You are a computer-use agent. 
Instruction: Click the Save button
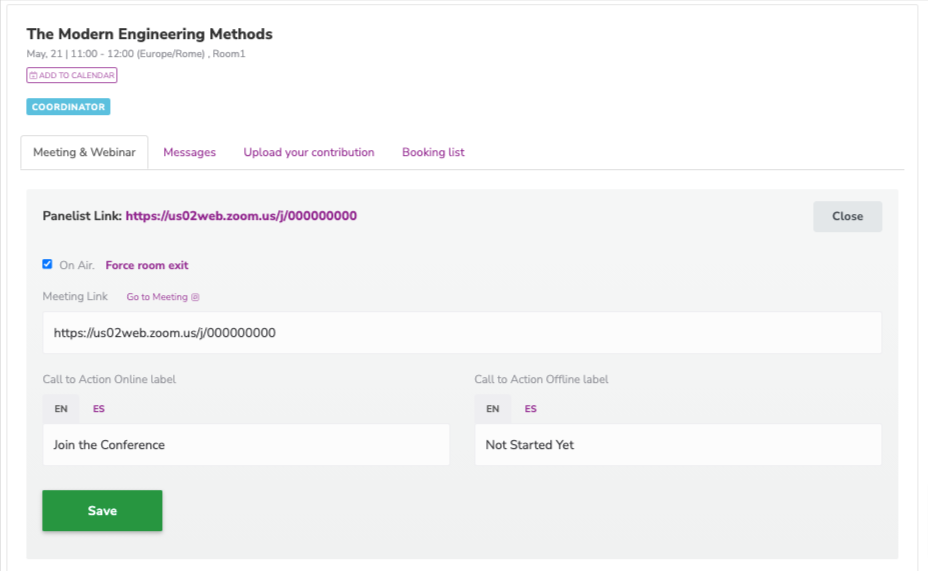click(102, 511)
